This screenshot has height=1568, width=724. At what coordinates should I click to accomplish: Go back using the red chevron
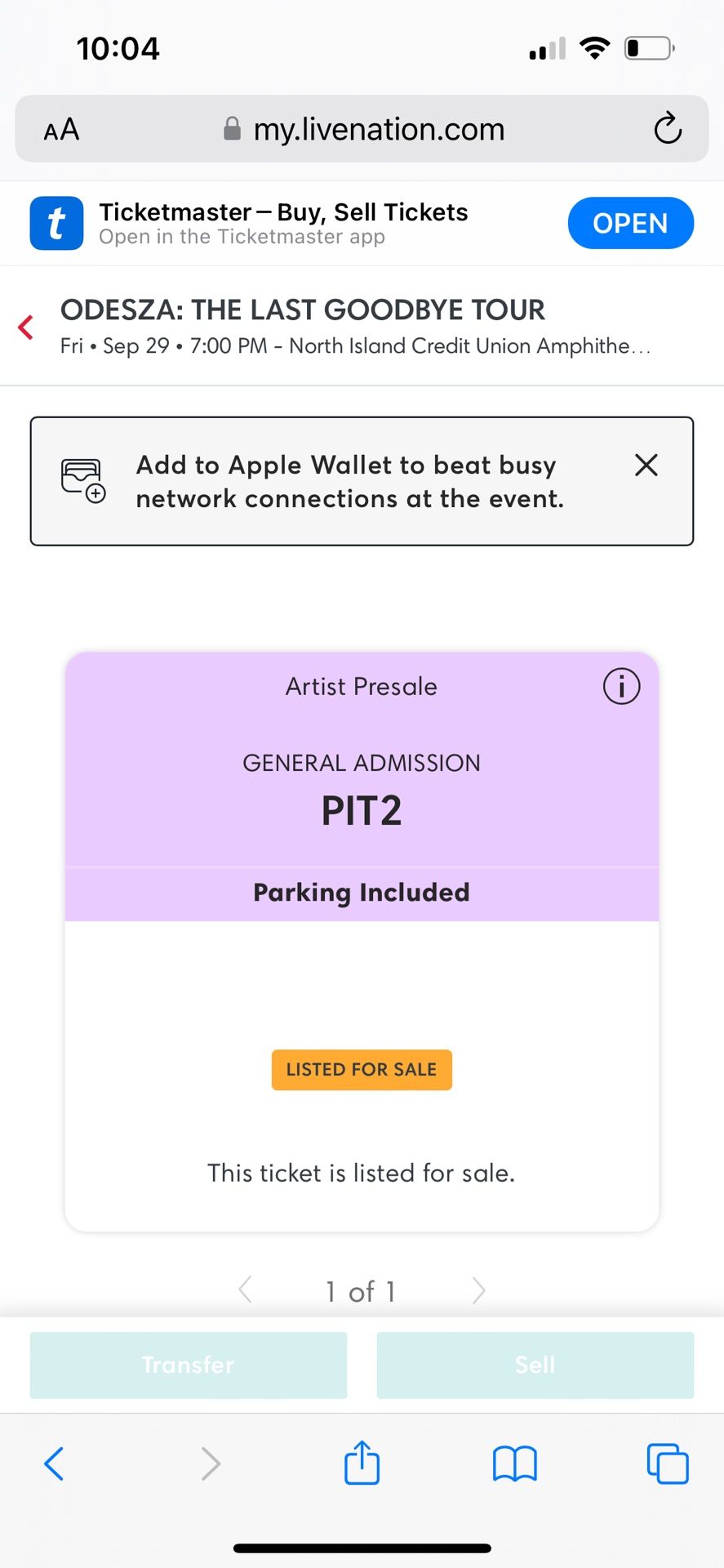point(26,327)
